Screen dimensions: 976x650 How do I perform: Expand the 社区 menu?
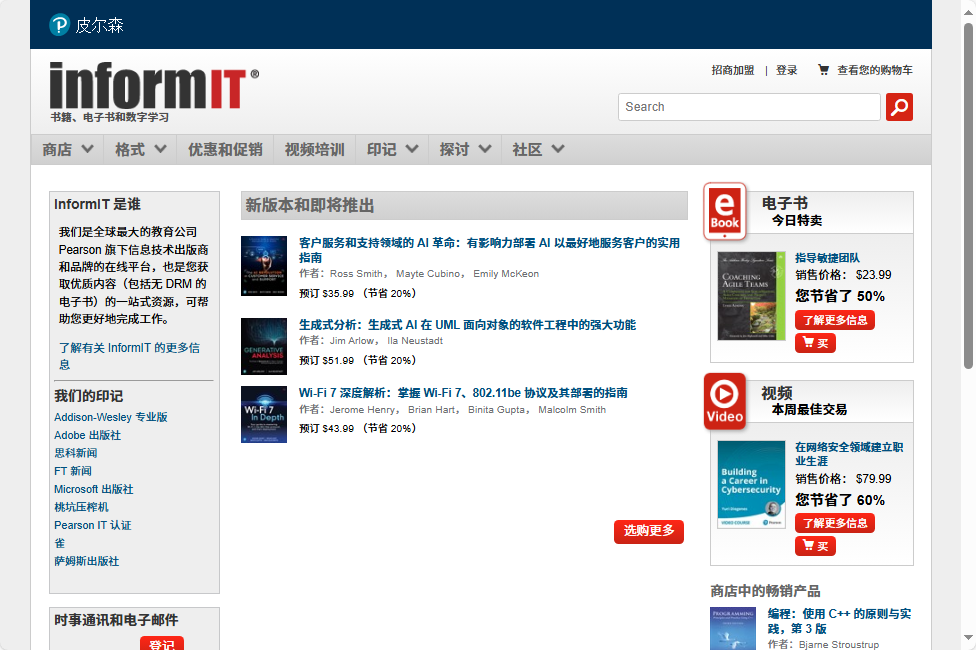pos(538,149)
